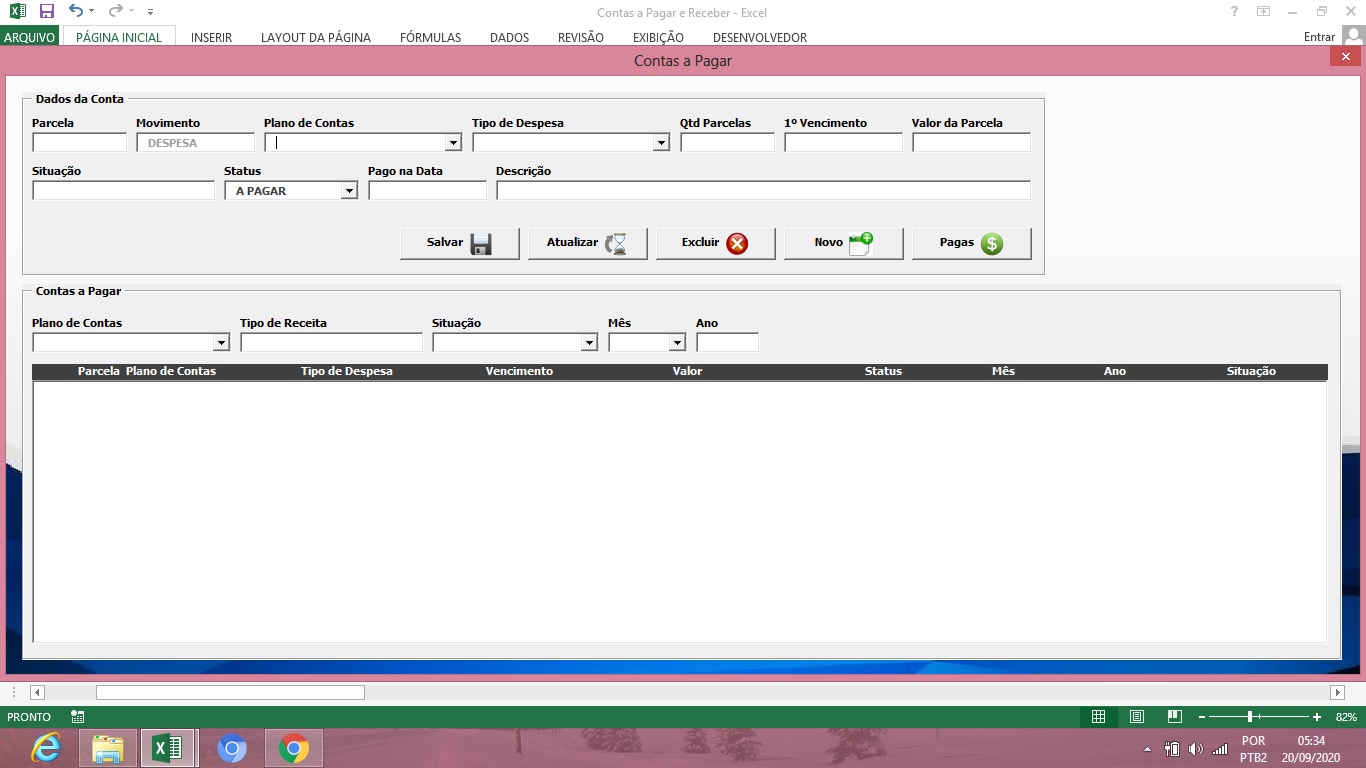The height and width of the screenshot is (768, 1366).
Task: Click the Pagas button with the dollar sign
Action: coord(971,243)
